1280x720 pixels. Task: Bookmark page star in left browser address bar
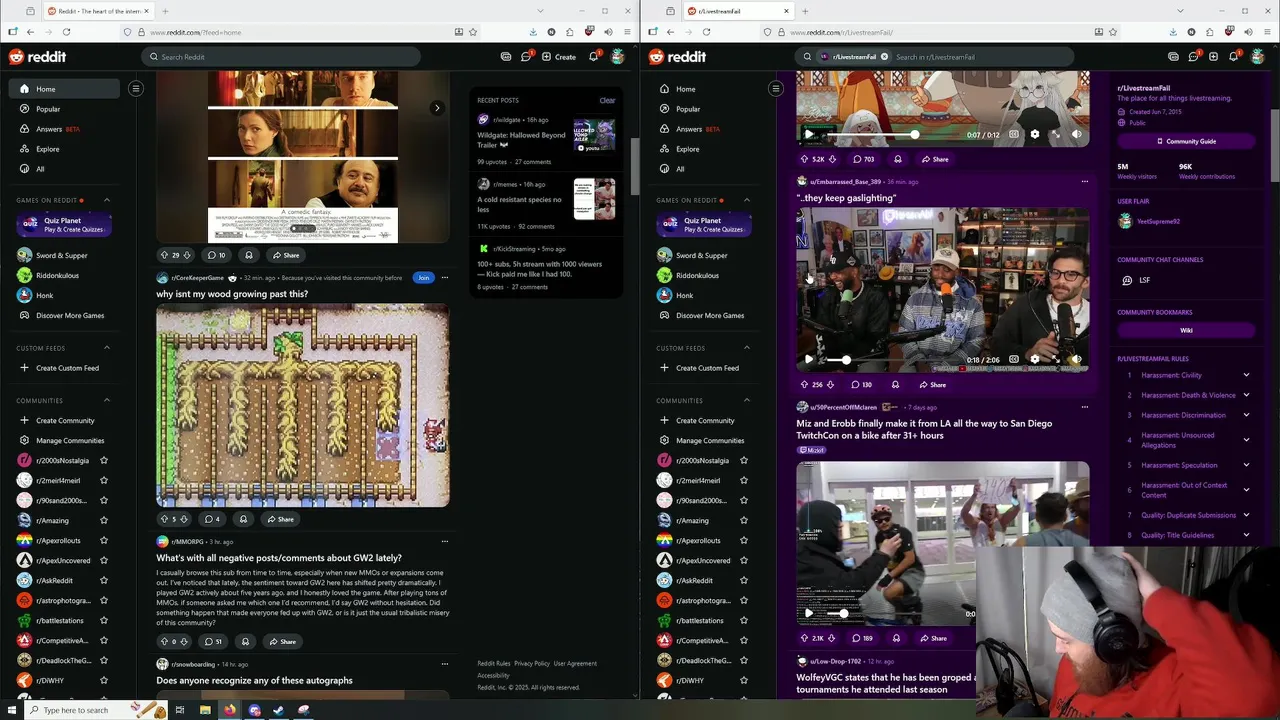(x=473, y=32)
